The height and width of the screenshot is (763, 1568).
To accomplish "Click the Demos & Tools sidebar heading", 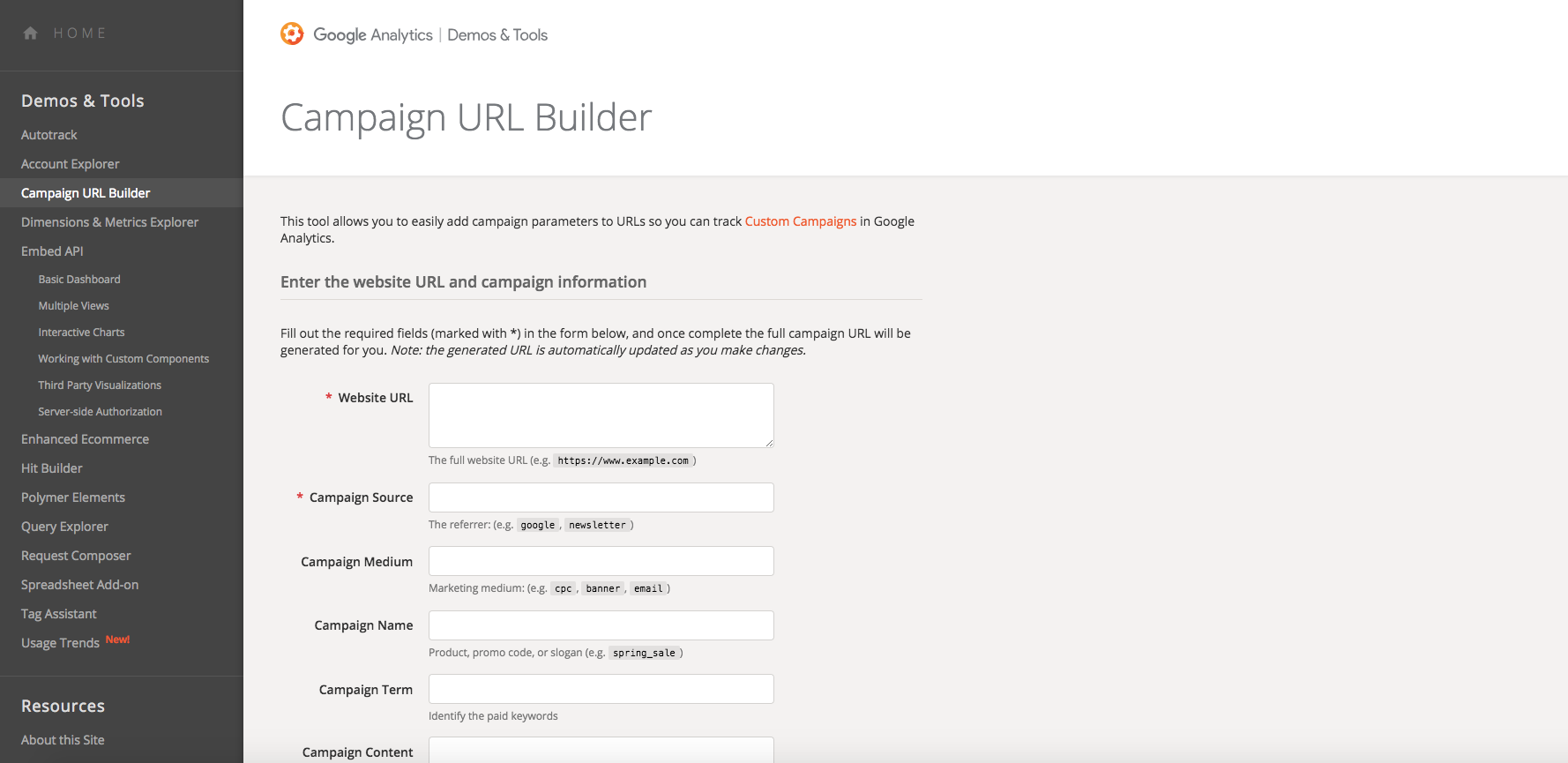I will click(83, 101).
